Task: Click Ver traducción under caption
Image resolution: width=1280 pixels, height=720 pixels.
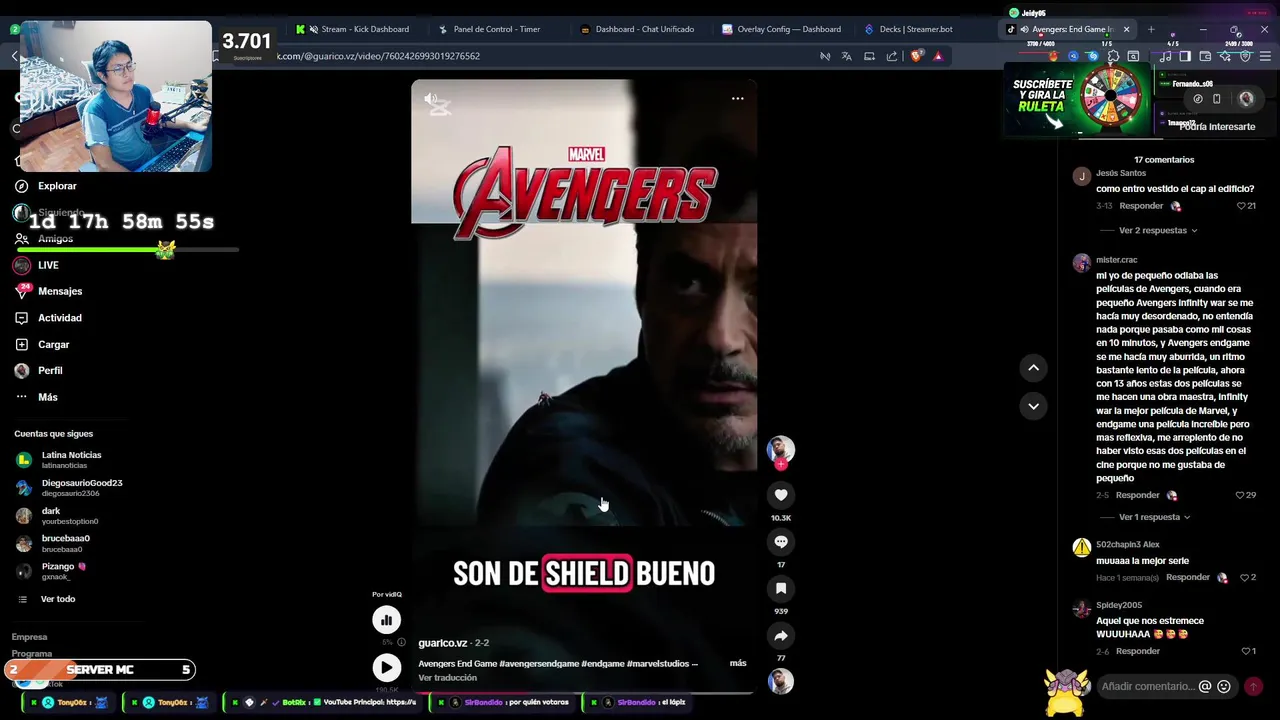Action: (x=447, y=678)
